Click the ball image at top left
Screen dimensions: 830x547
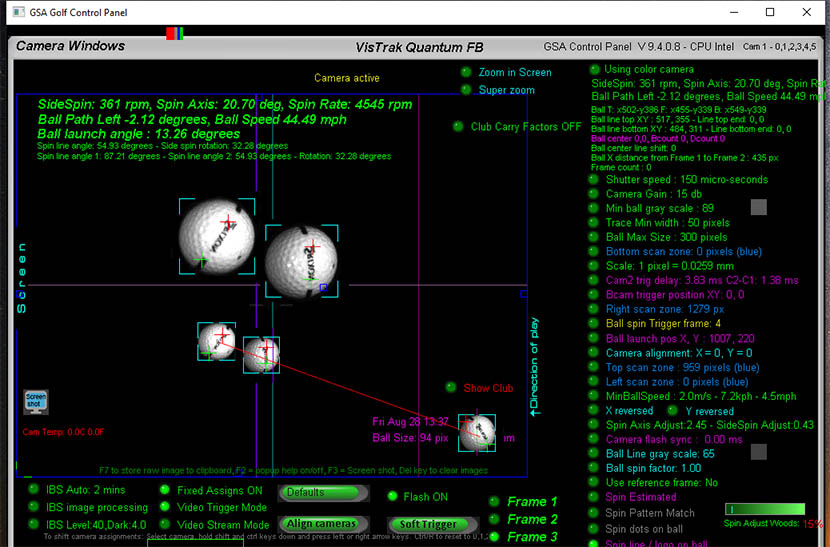click(x=216, y=236)
